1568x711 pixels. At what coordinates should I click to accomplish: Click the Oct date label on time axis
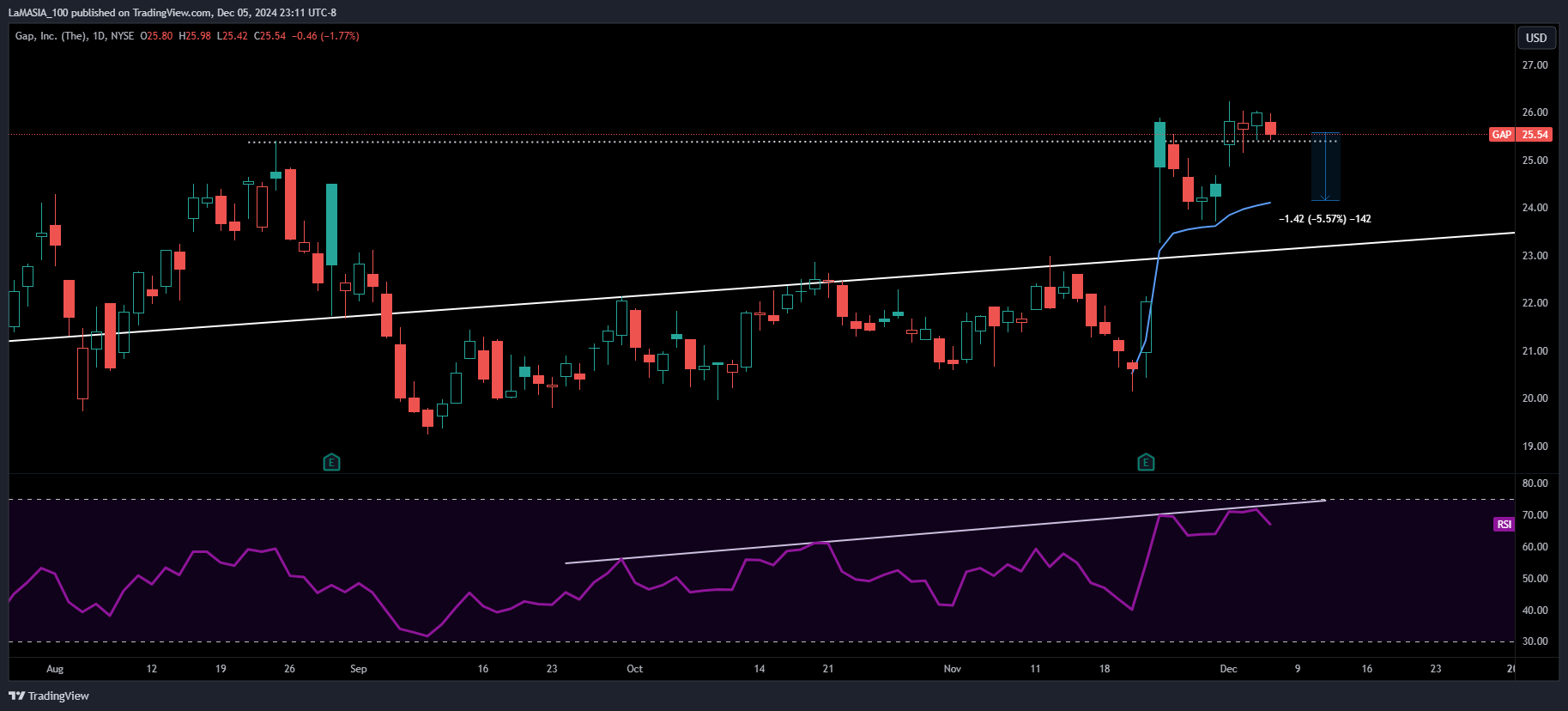pyautogui.click(x=634, y=669)
